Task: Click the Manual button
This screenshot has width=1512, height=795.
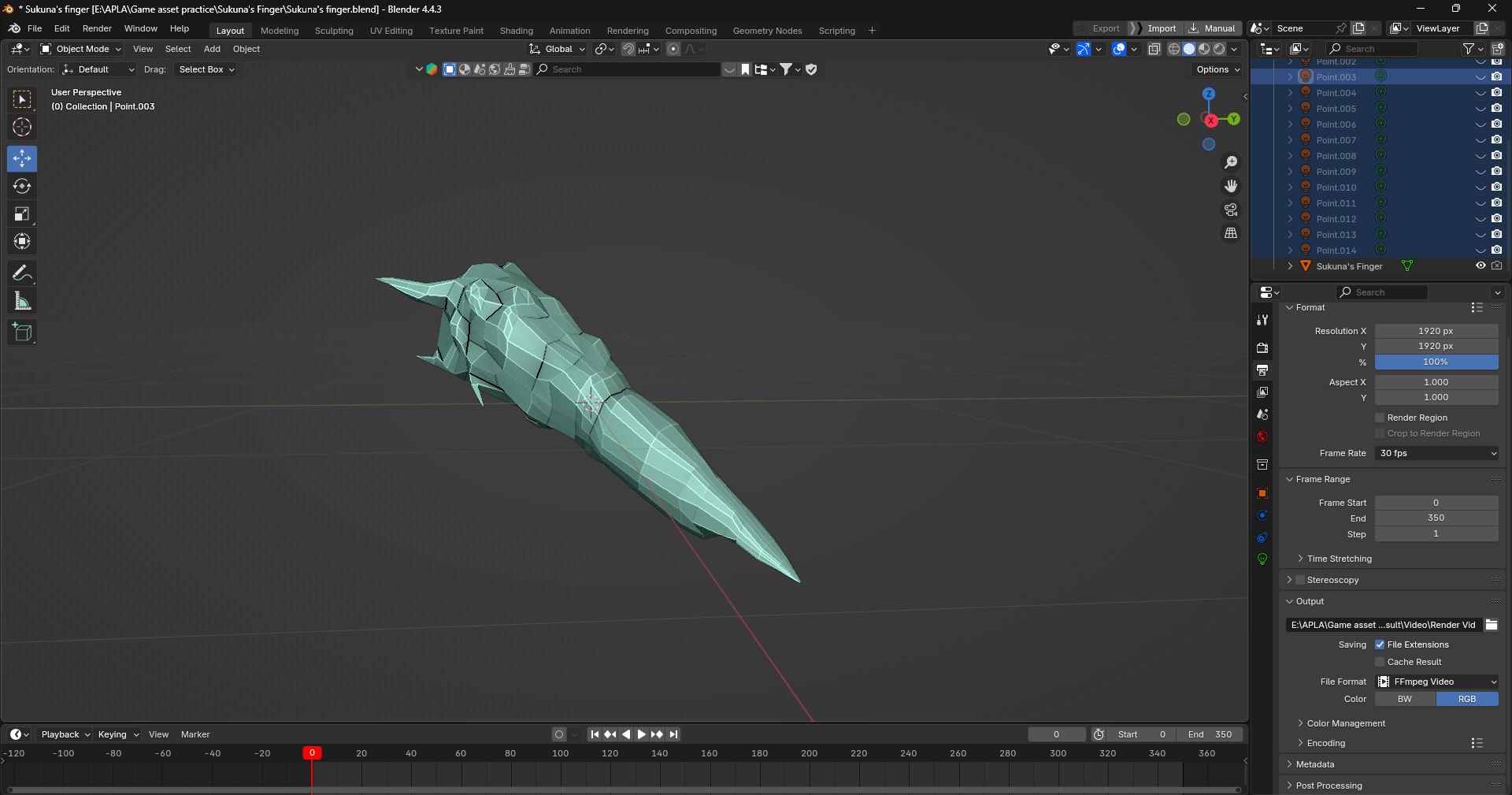Action: 1213,28
